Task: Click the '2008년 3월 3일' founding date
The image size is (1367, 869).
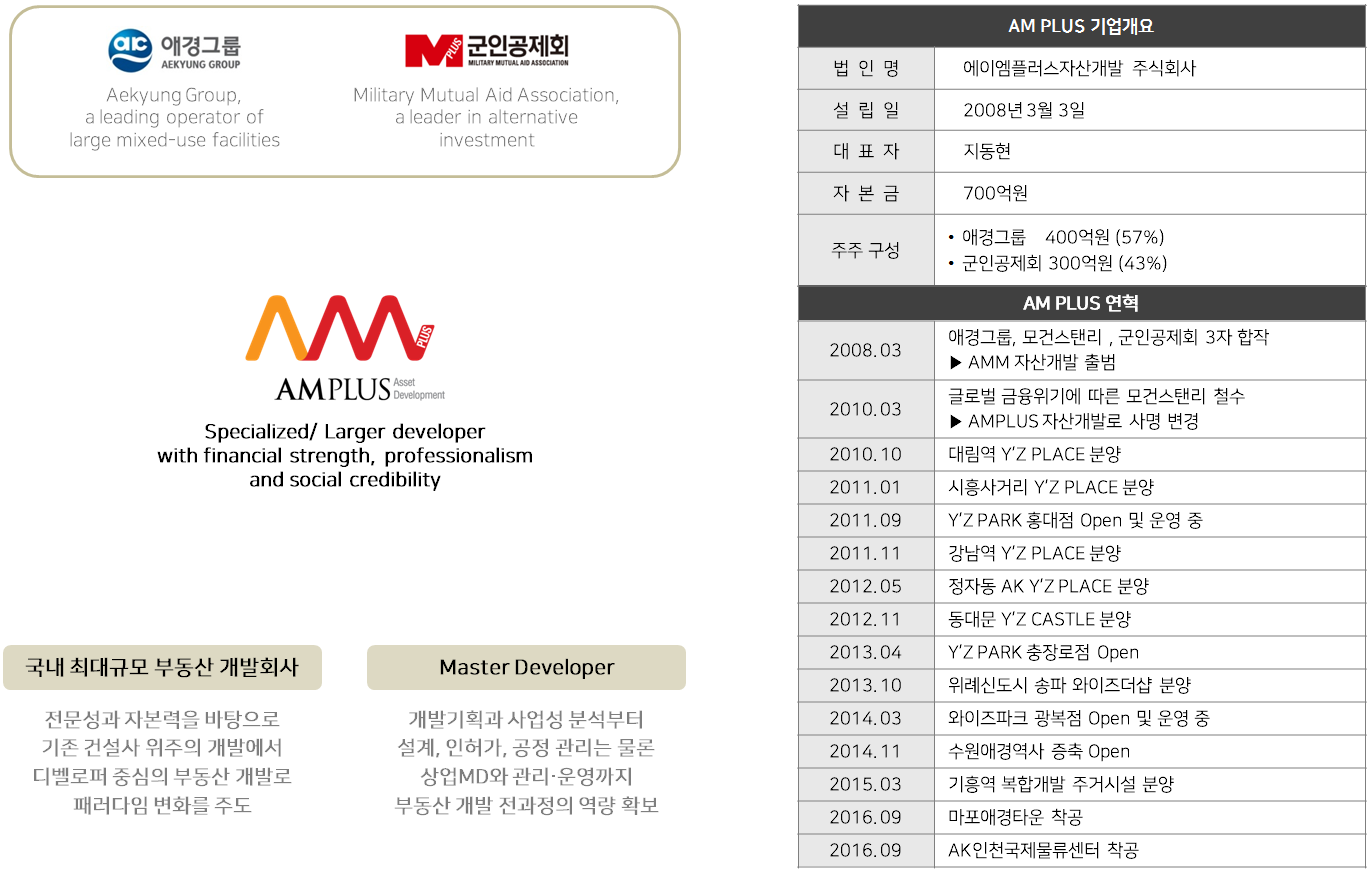Action: click(x=1023, y=110)
